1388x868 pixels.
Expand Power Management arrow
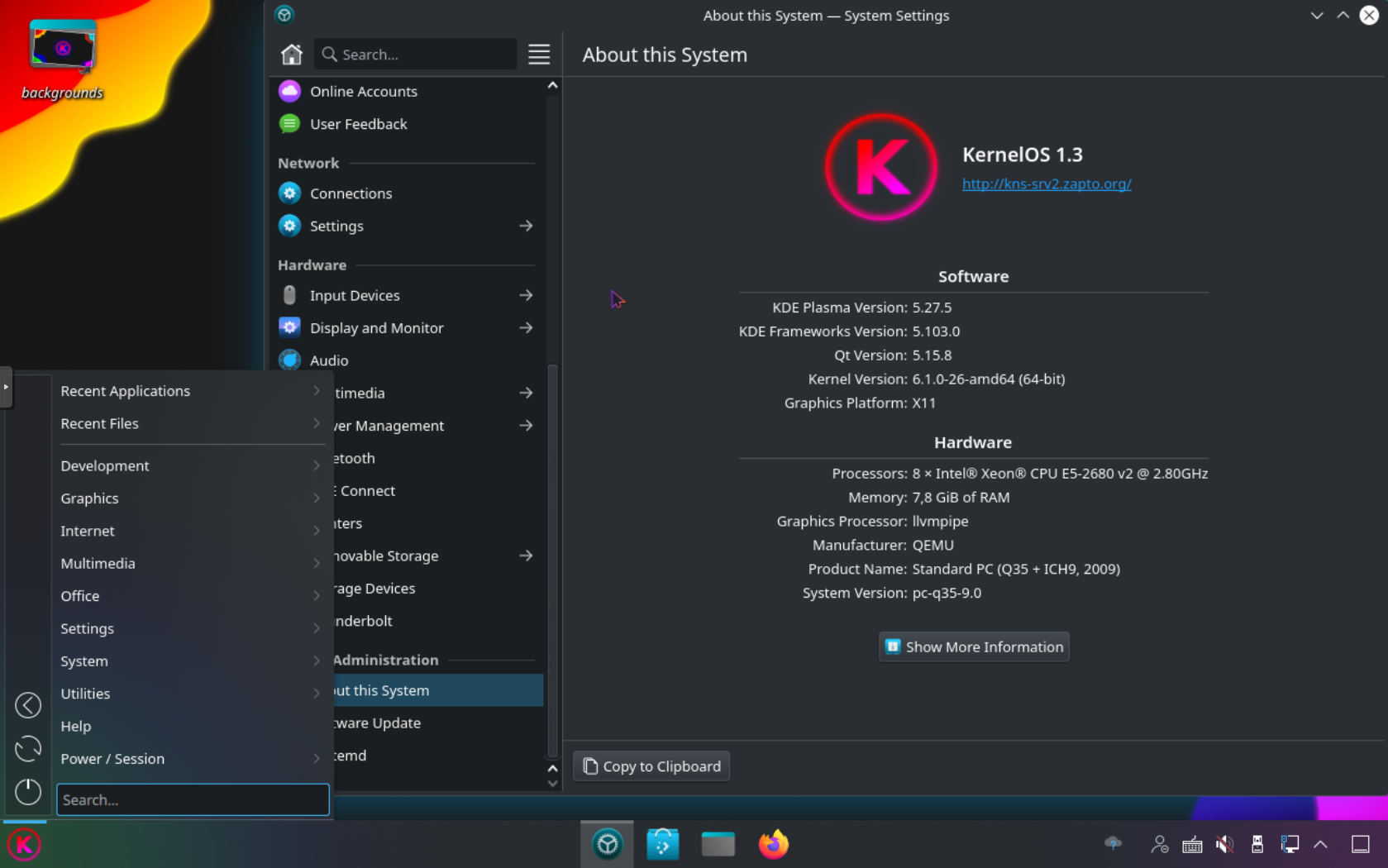(526, 426)
